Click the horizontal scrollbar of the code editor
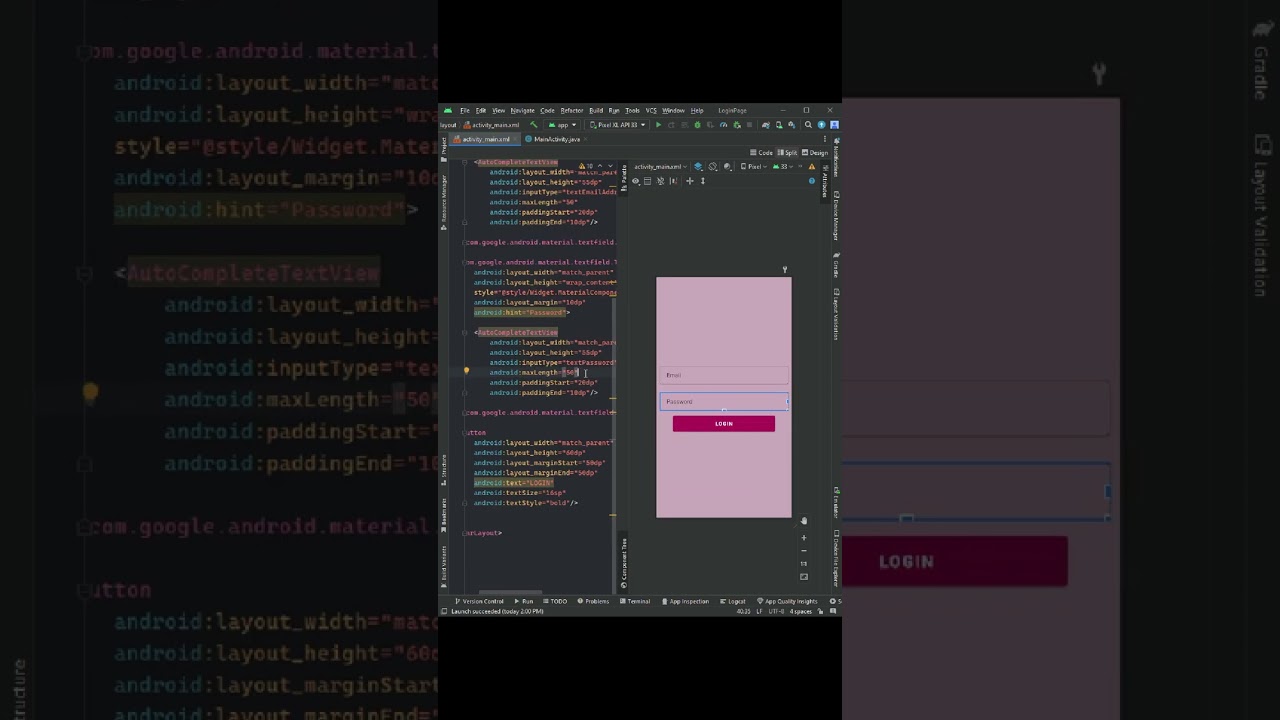This screenshot has height=720, width=1280. click(x=511, y=592)
